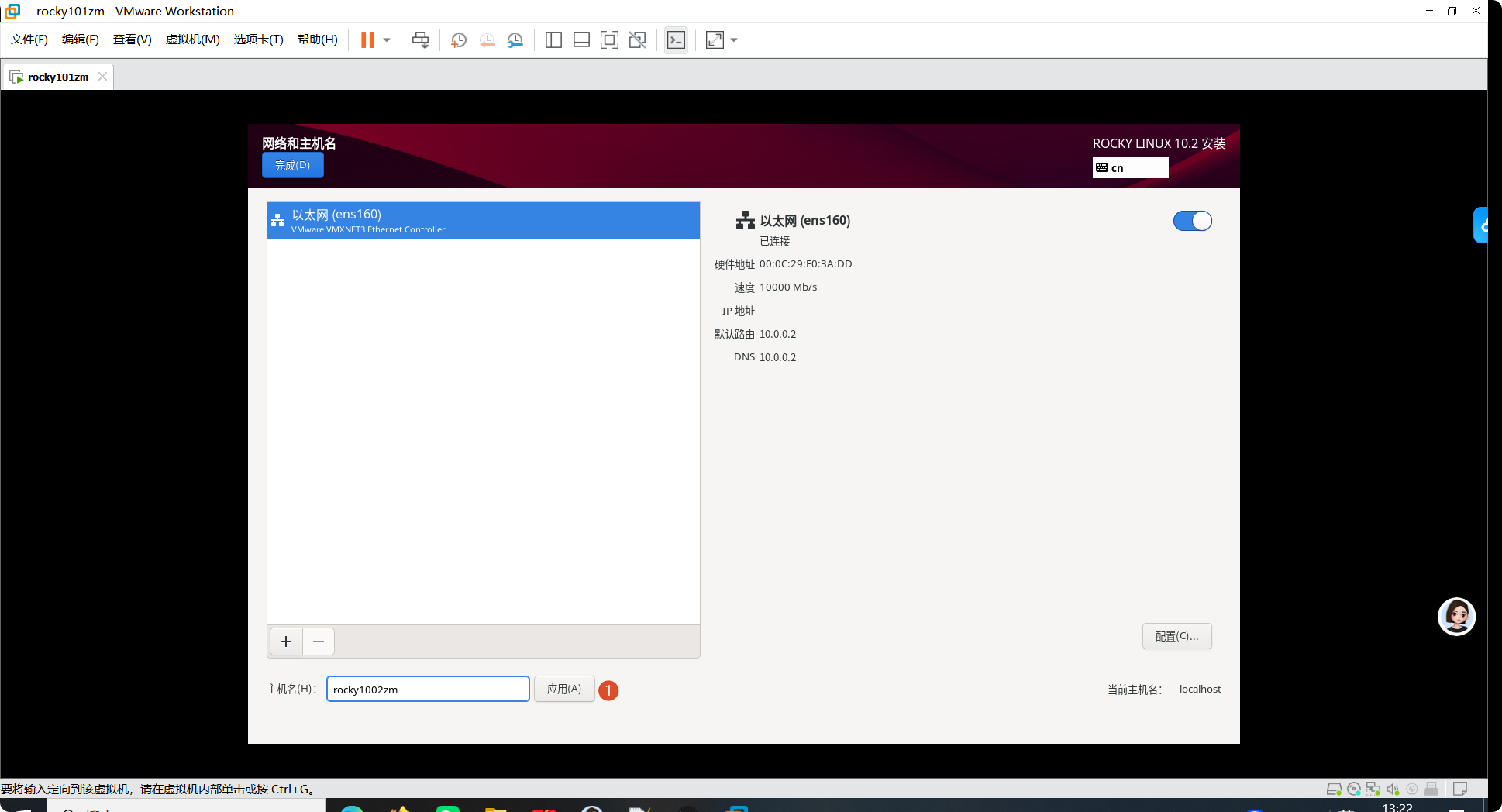Click the stretch guest display icon
This screenshot has width=1502, height=812.
[x=715, y=40]
